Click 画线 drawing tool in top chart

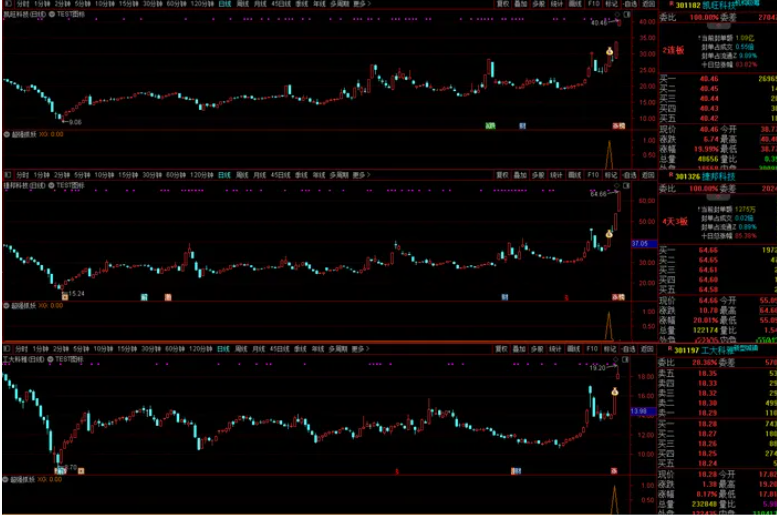coord(574,4)
